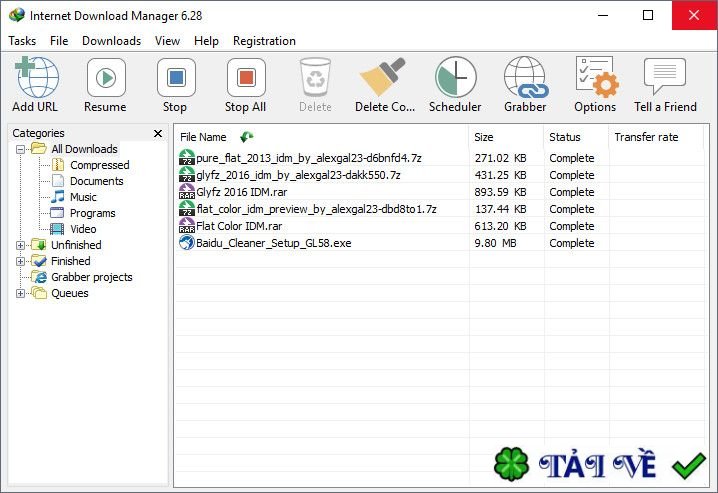This screenshot has height=493, width=718.
Task: Close the Categories panel
Action: [x=158, y=133]
